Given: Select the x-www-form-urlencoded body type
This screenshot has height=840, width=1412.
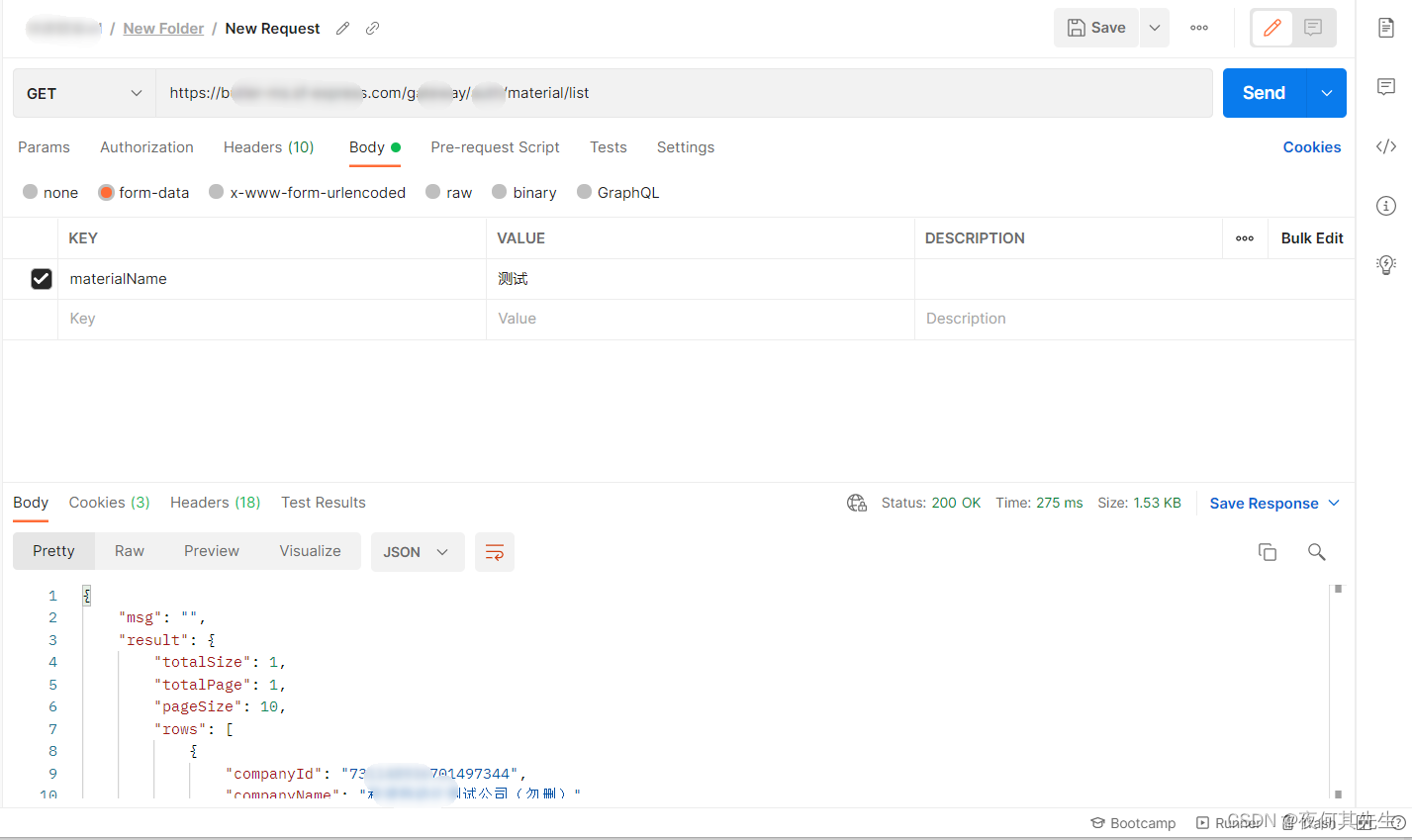Looking at the screenshot, I should pos(307,192).
